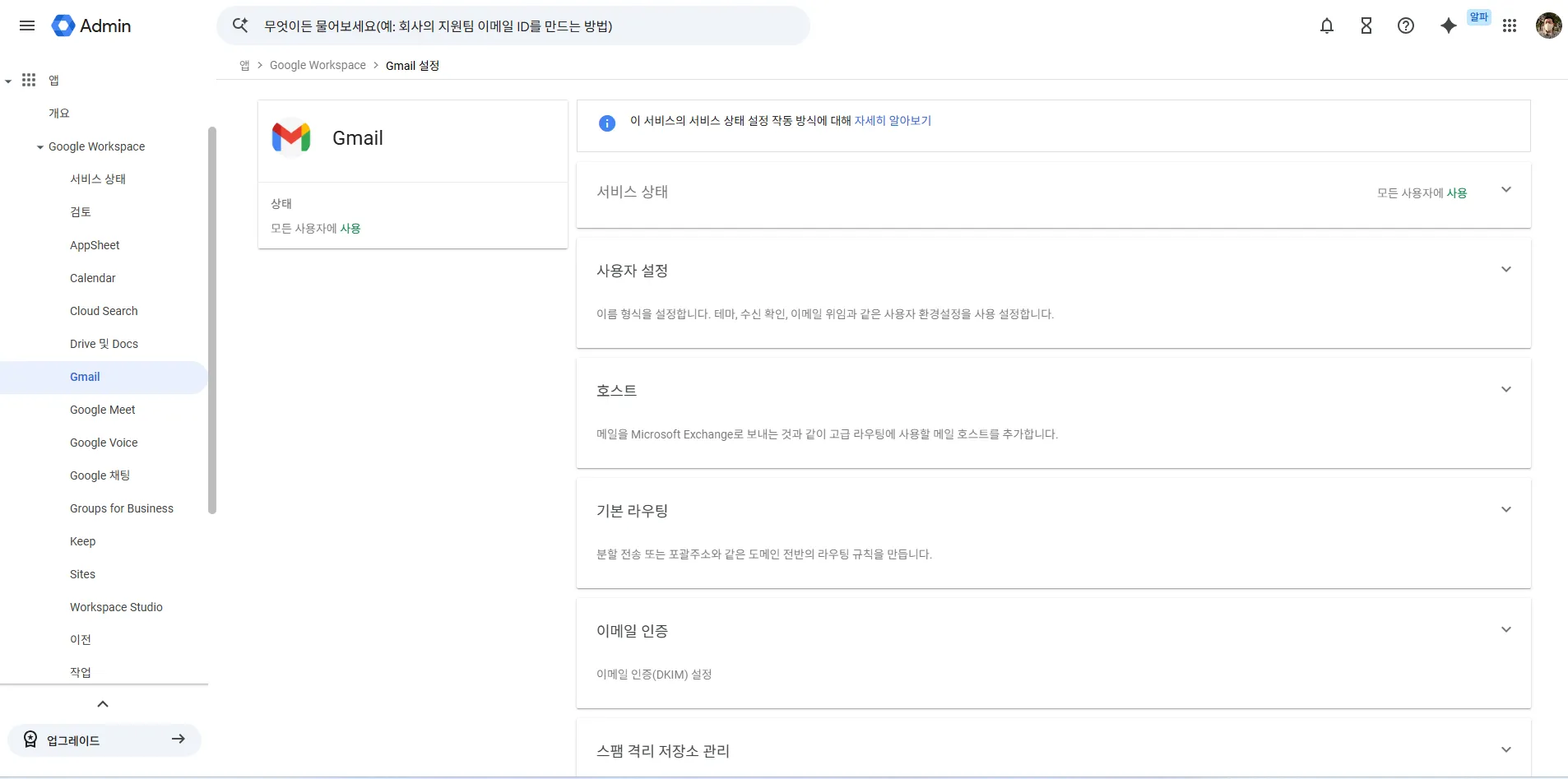Click the apps grid icon in sidebar
This screenshot has width=1568, height=779.
[x=29, y=80]
